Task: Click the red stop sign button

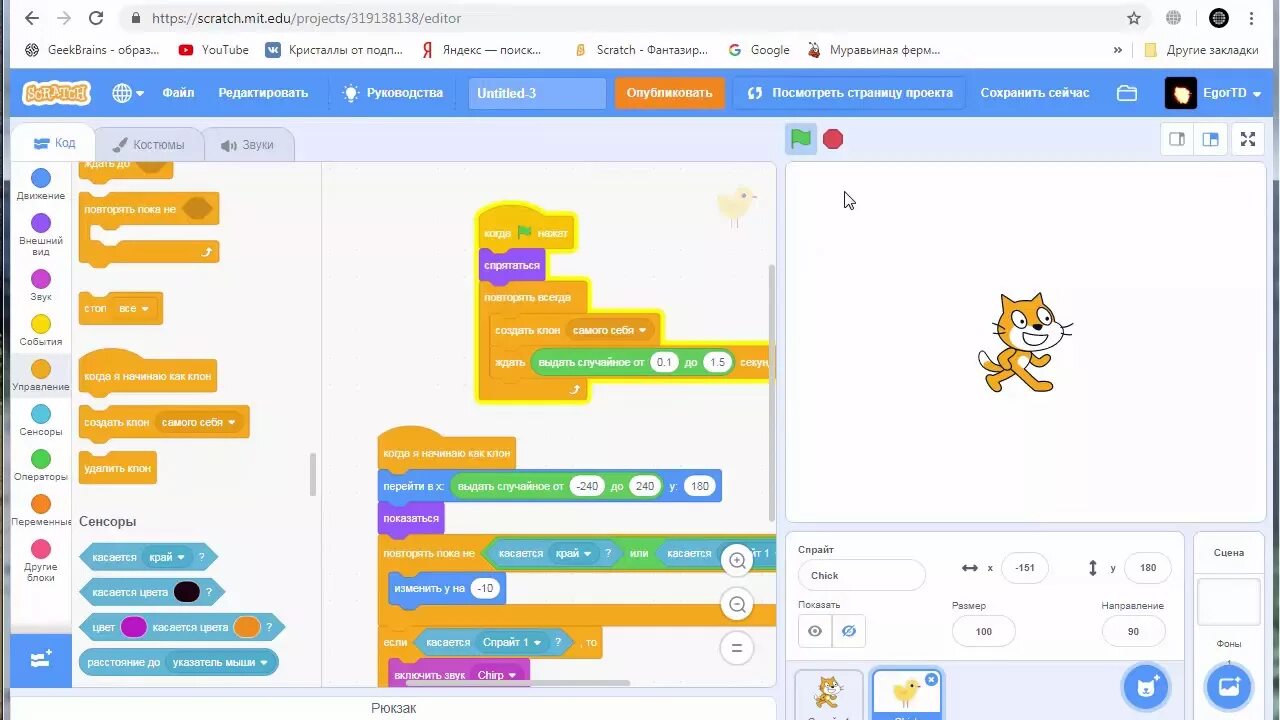Action: (833, 139)
